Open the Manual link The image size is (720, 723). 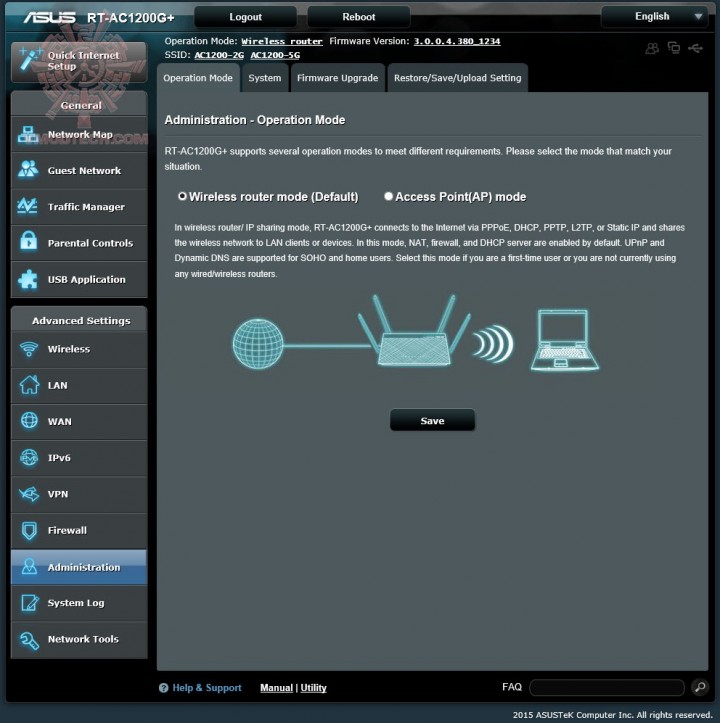click(276, 687)
